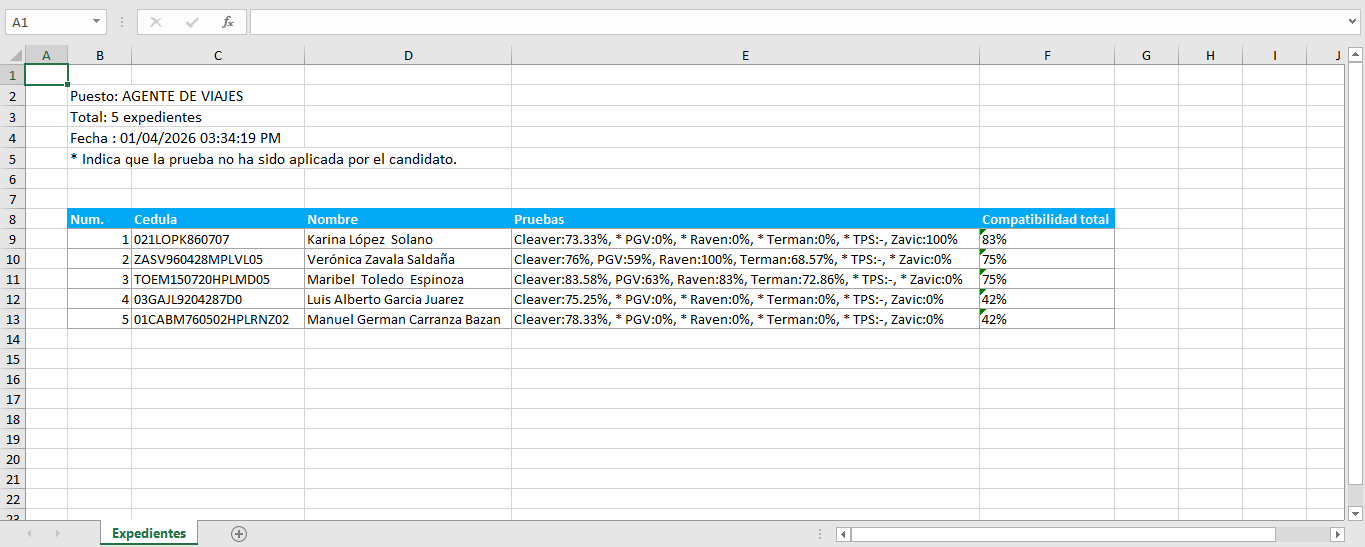Click horizontal scrollbar left arrow
1365x547 pixels.
[x=843, y=534]
